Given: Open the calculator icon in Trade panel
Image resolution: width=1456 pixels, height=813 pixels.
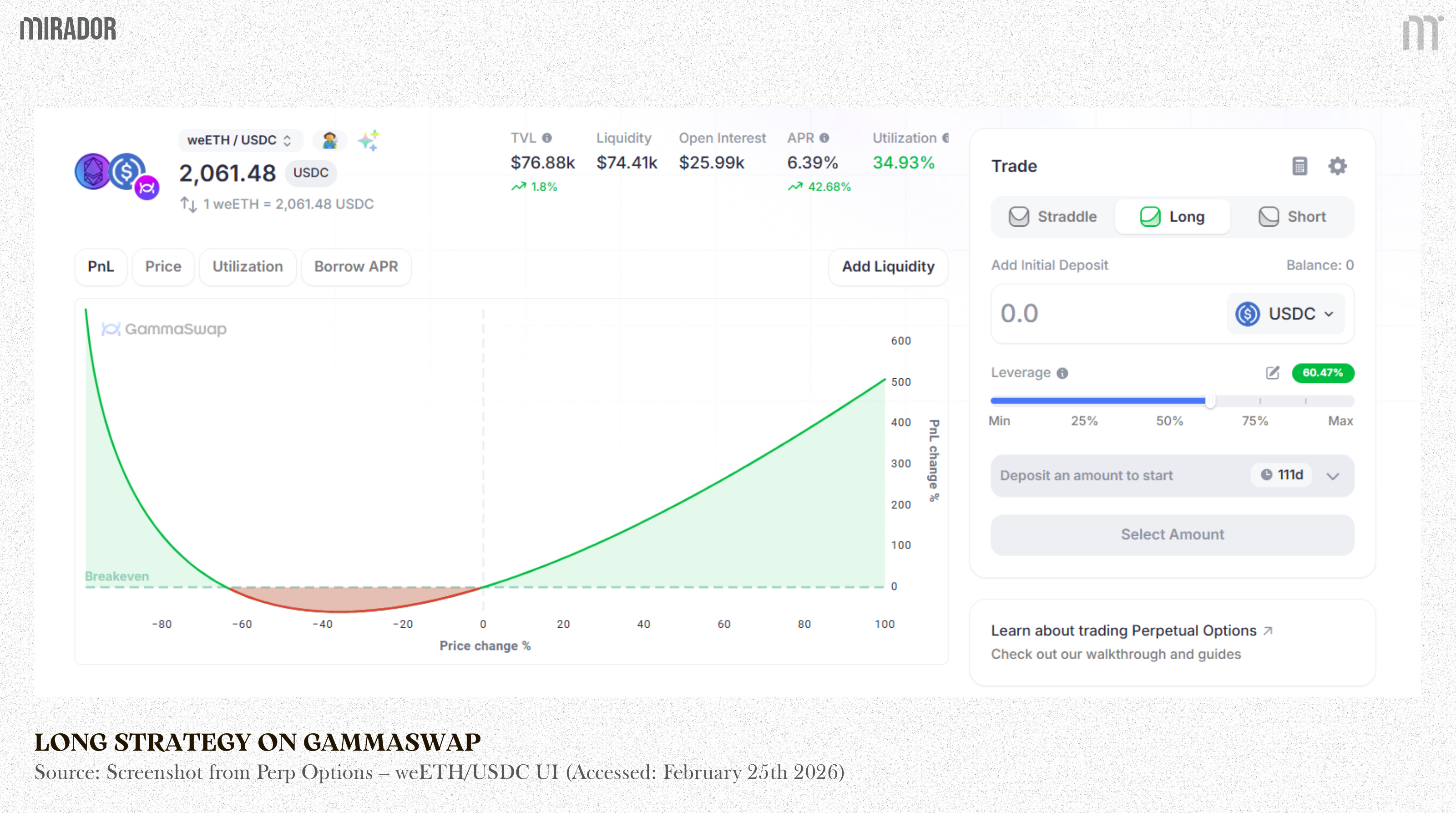Looking at the screenshot, I should click(x=1299, y=166).
